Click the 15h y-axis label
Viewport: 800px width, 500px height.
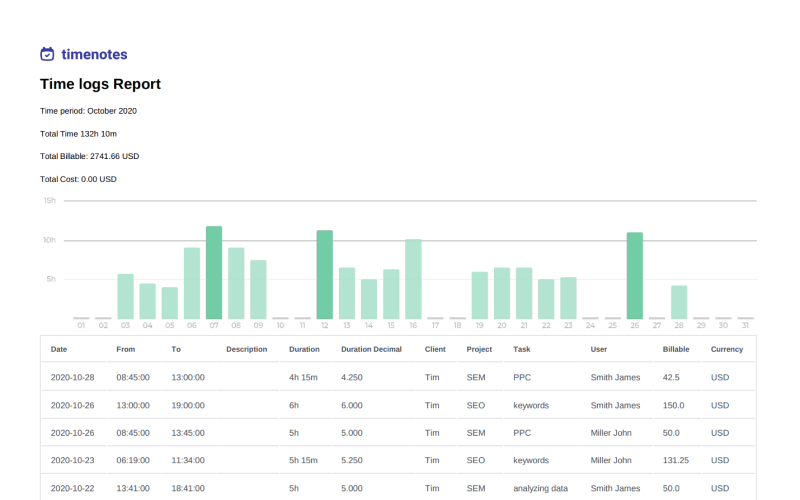49,201
